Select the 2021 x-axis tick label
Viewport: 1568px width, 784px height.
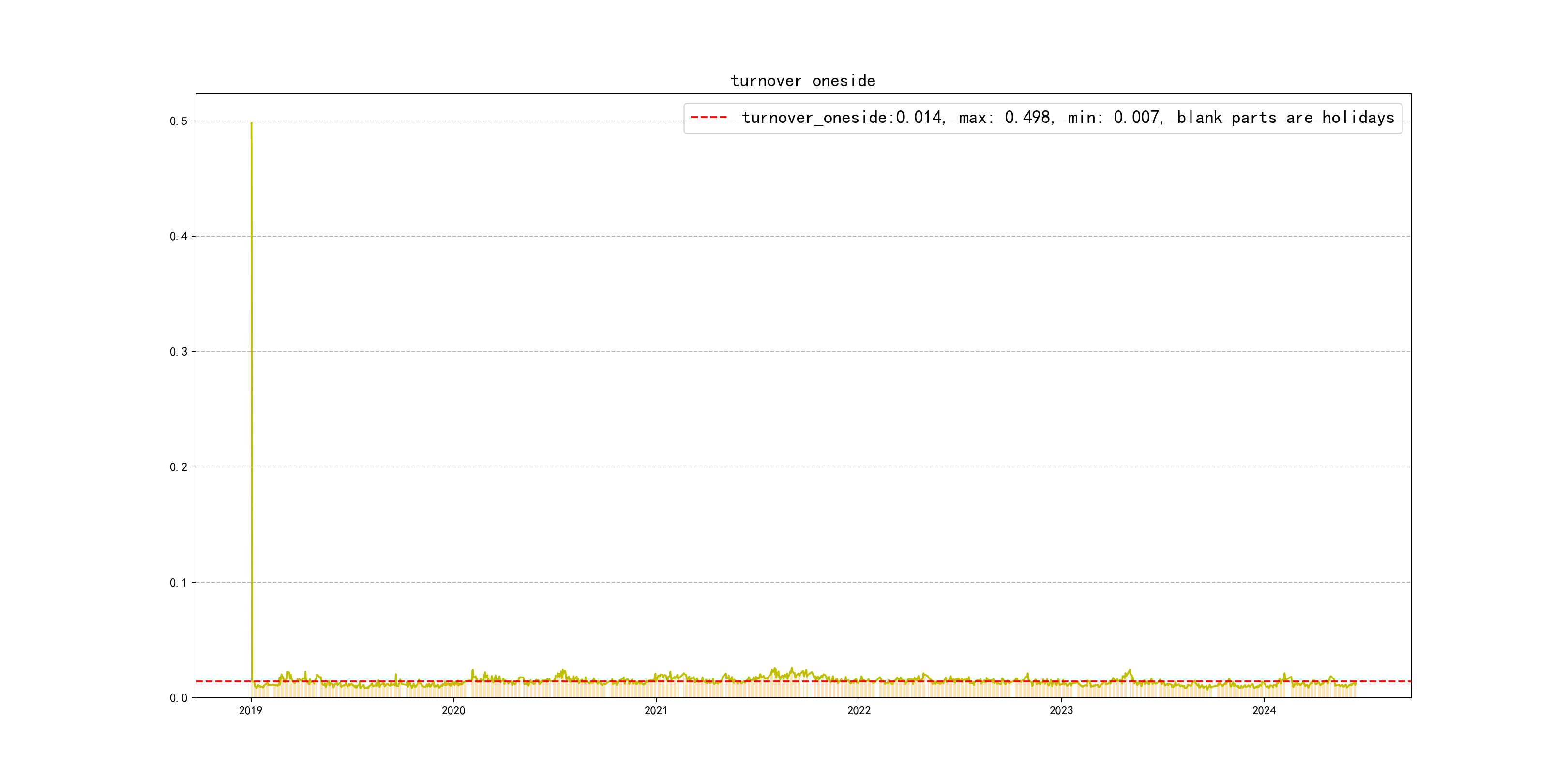click(656, 710)
